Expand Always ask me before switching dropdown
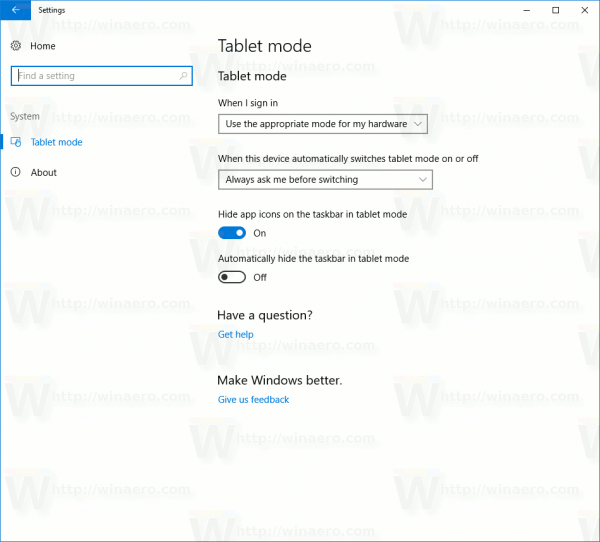This screenshot has width=600, height=542. click(325, 180)
